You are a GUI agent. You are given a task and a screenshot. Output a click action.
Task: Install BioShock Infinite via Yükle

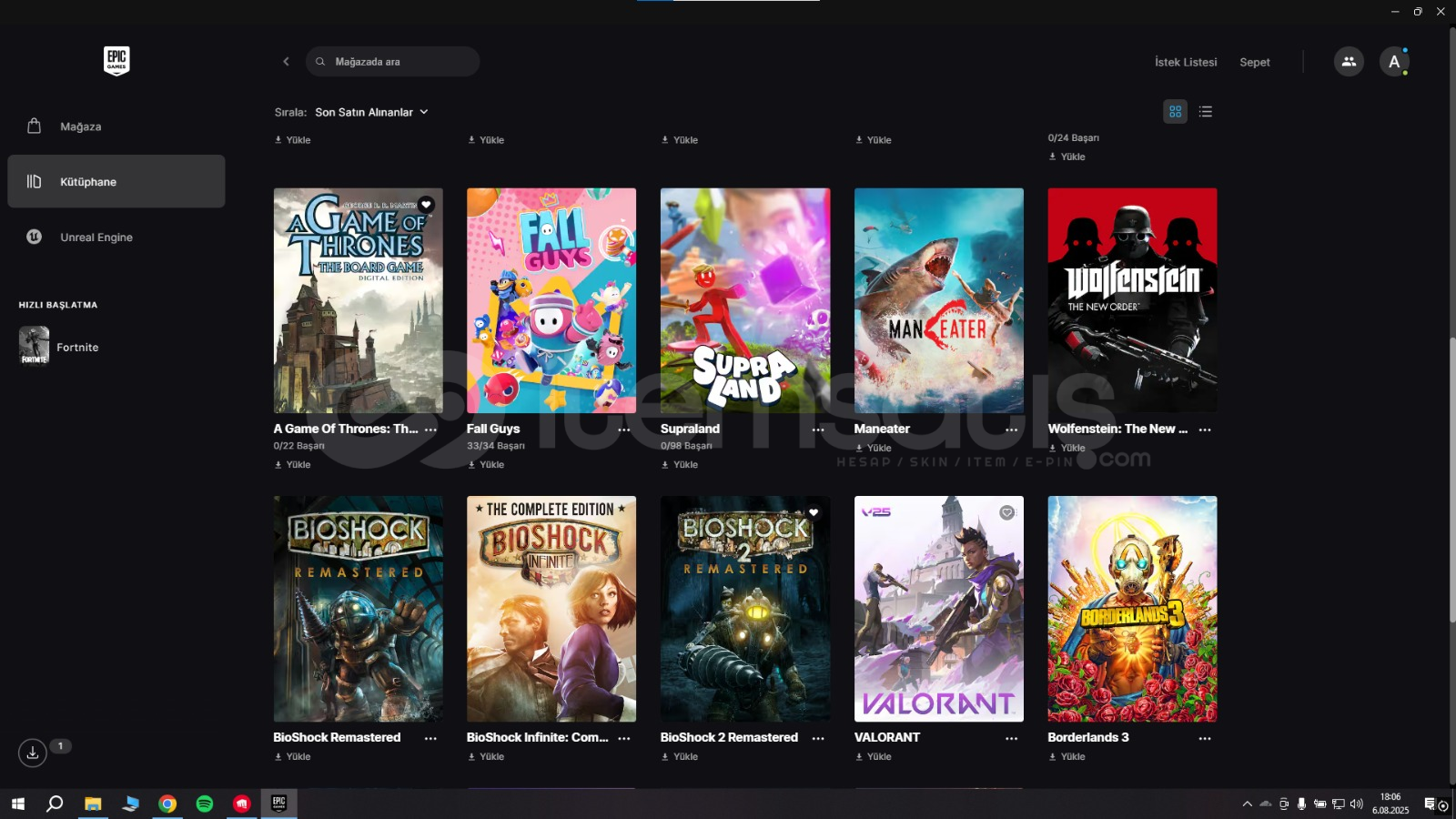coord(486,756)
